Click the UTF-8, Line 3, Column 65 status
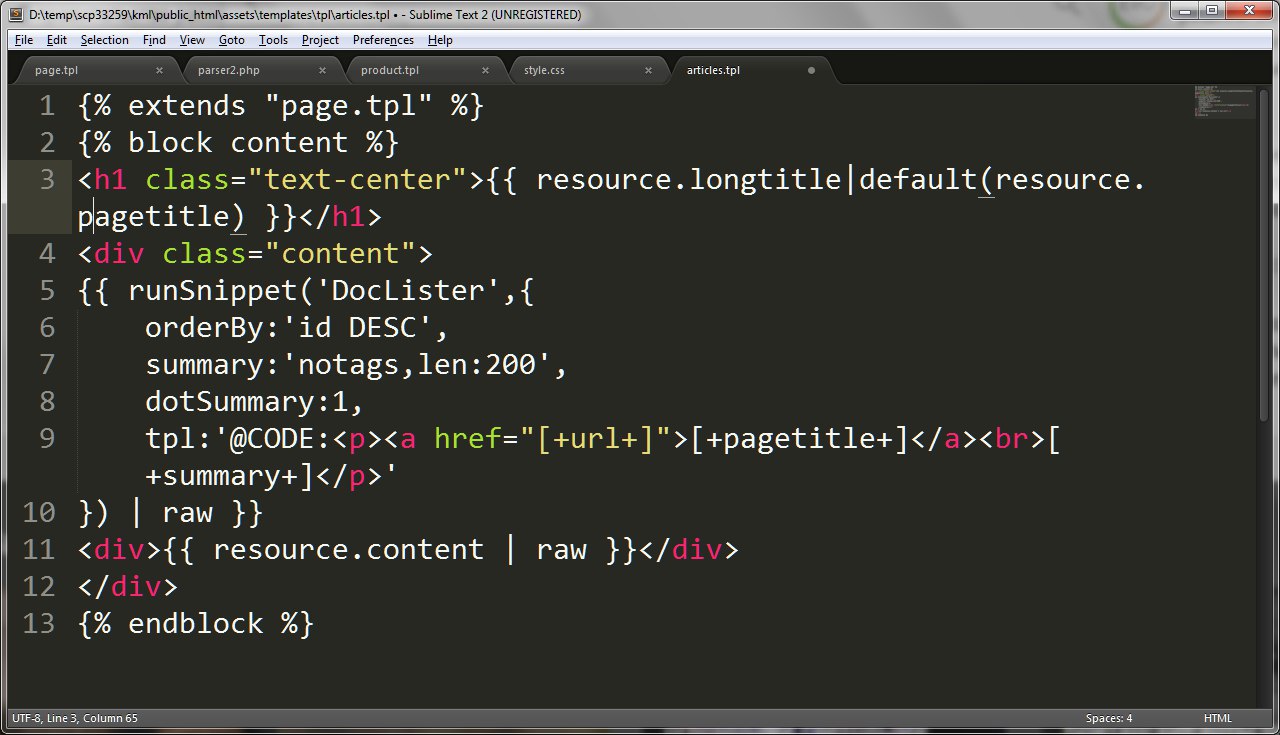The width and height of the screenshot is (1280, 735). pos(75,718)
